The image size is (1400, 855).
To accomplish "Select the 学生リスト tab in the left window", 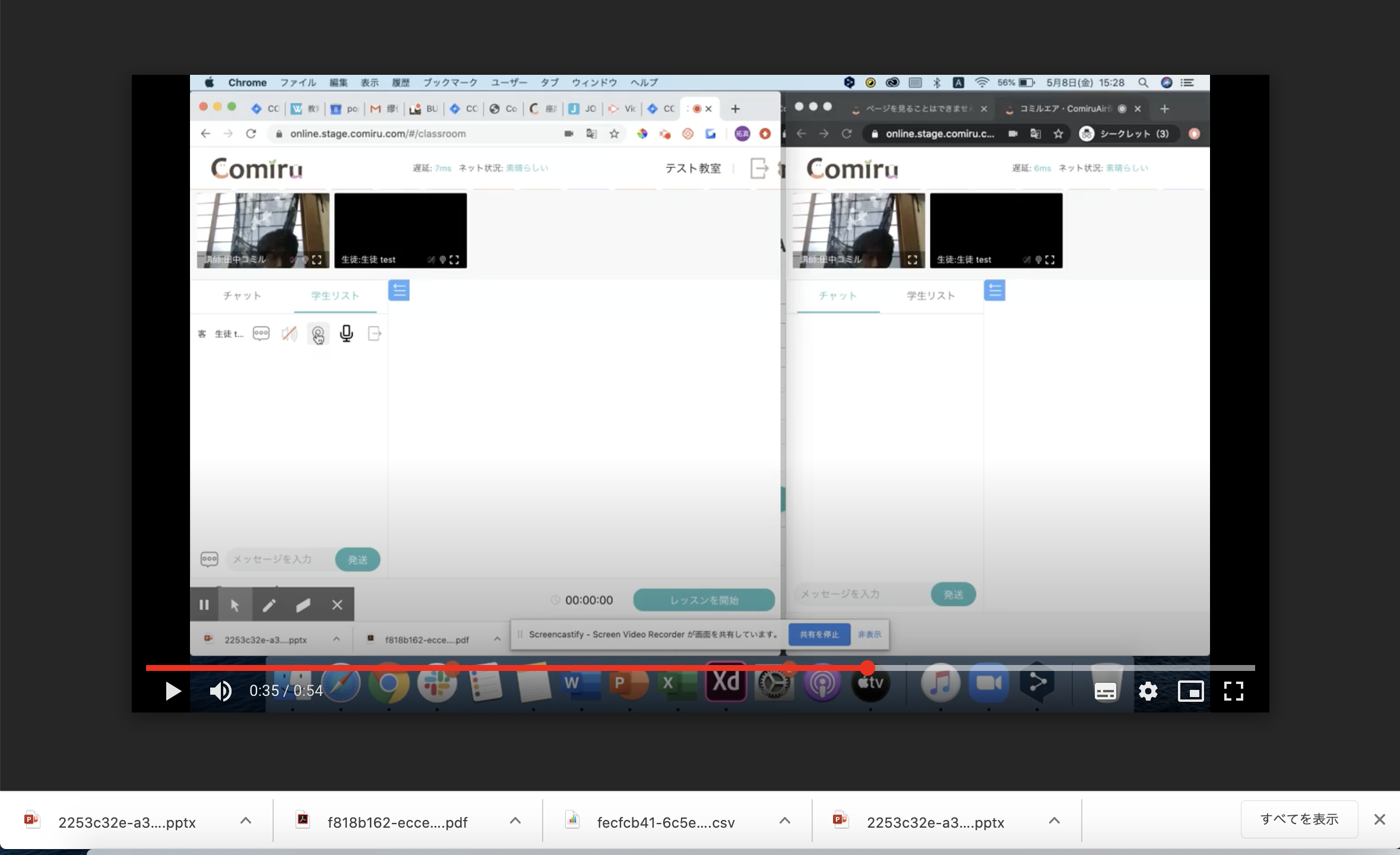I will 335,296.
